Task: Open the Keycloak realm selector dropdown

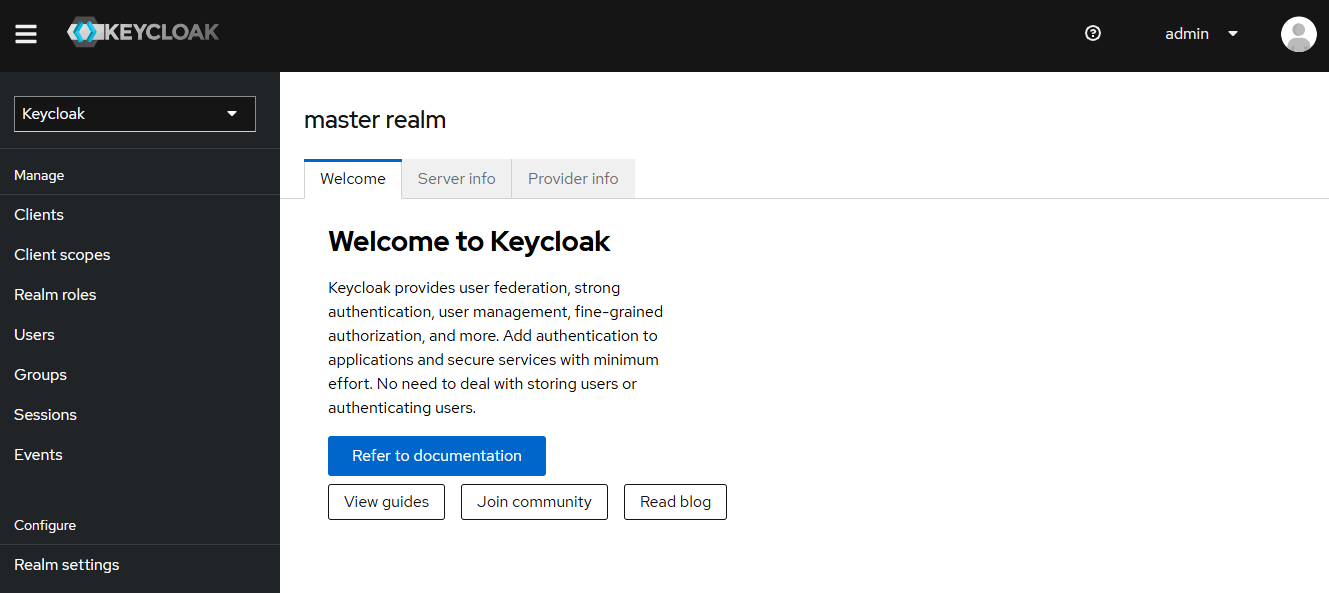Action: (134, 113)
